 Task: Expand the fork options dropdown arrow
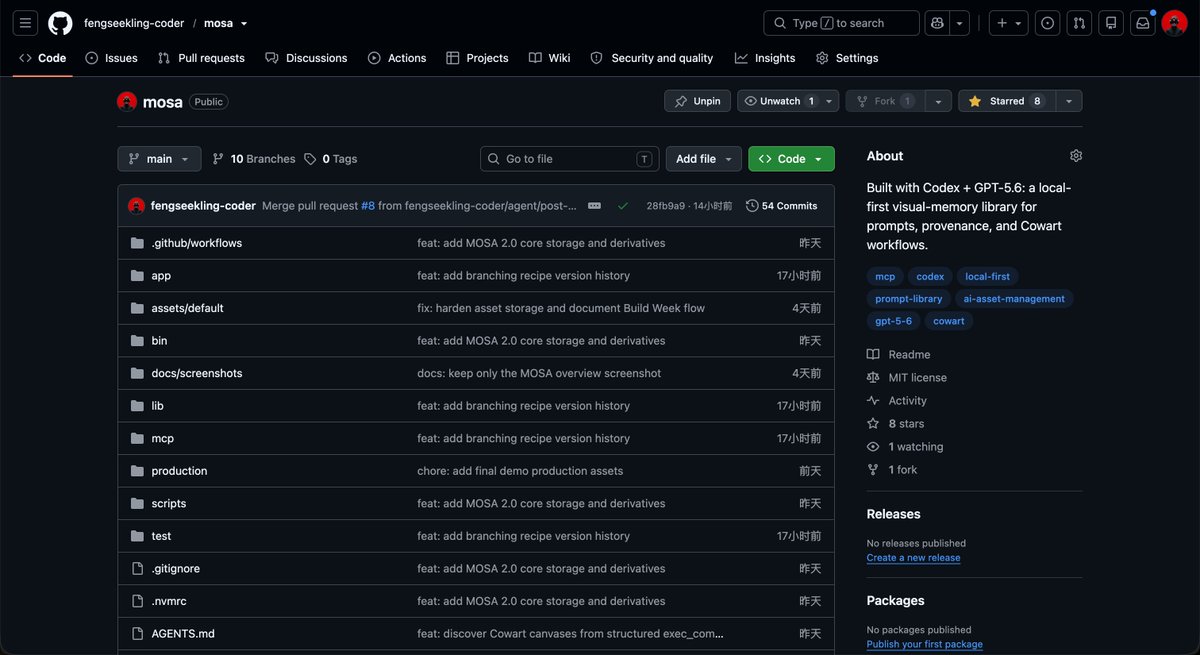938,101
